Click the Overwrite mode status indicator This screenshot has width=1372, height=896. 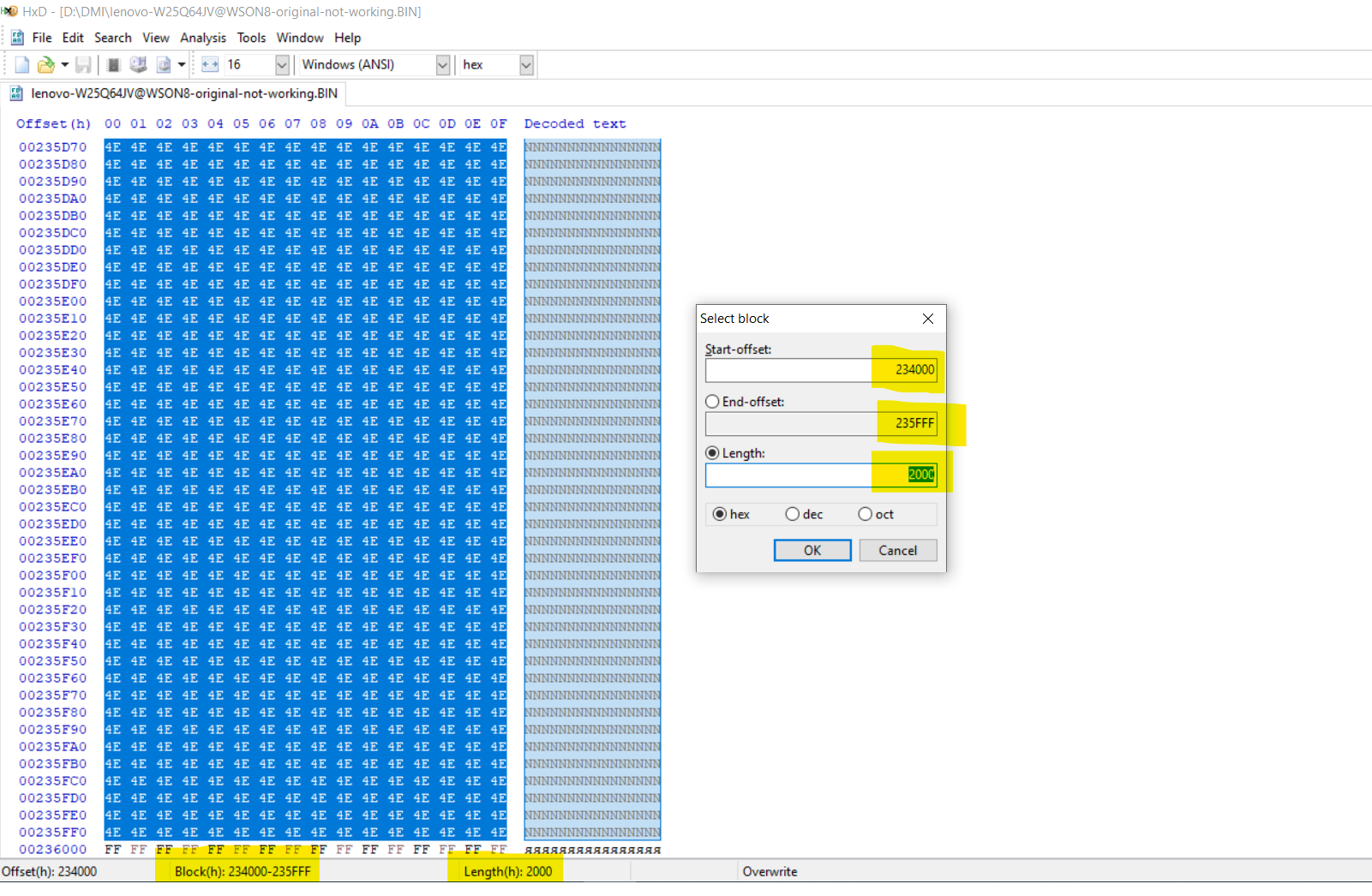coord(770,872)
